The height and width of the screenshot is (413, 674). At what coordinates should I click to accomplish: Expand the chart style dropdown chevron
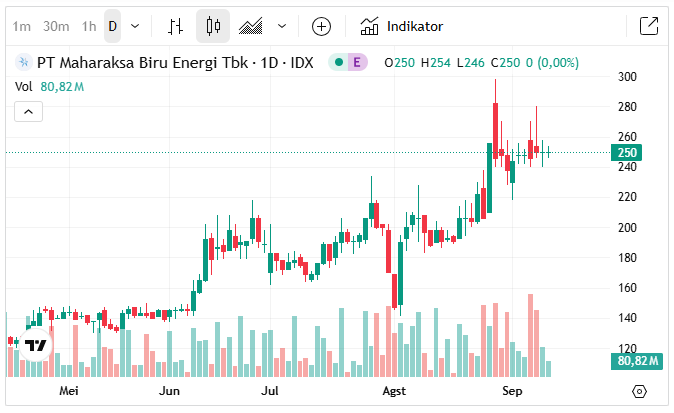tap(282, 26)
